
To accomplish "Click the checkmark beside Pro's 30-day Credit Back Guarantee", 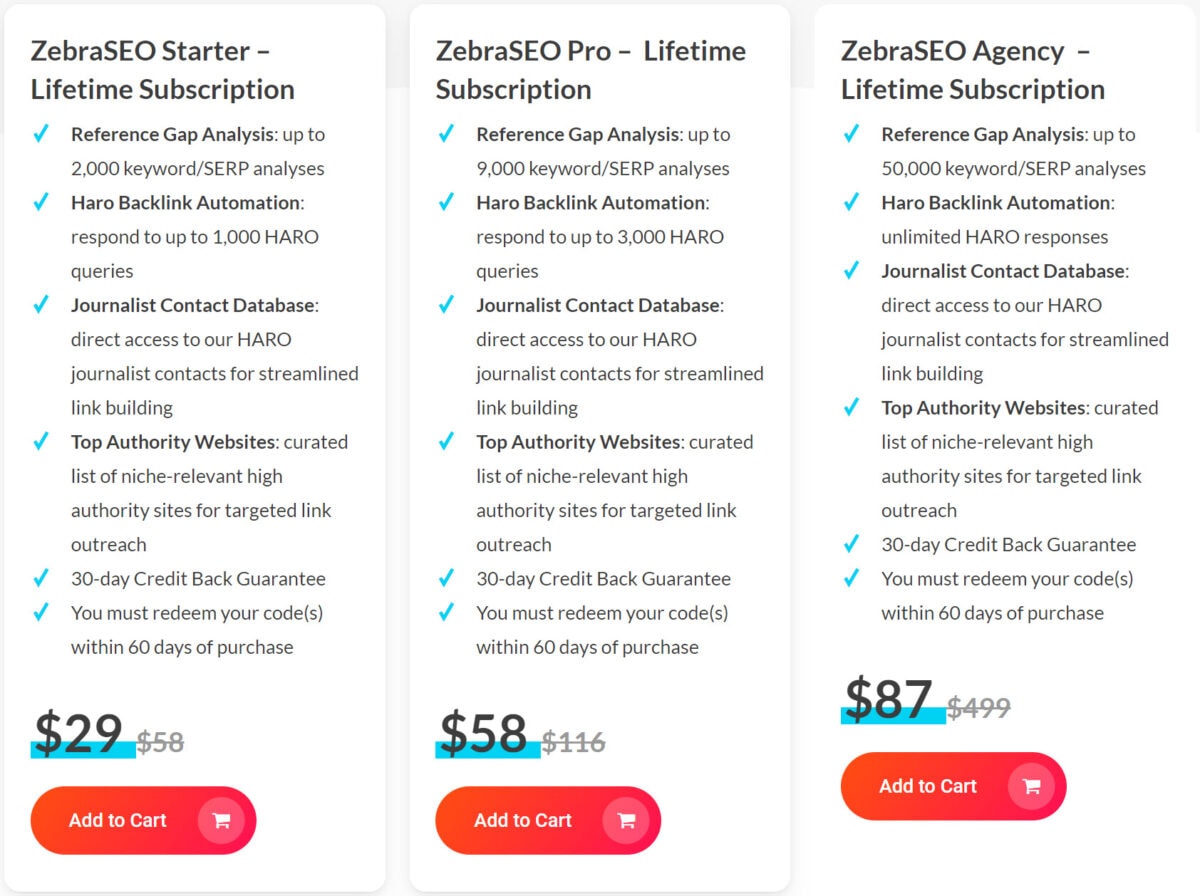I will click(446, 579).
